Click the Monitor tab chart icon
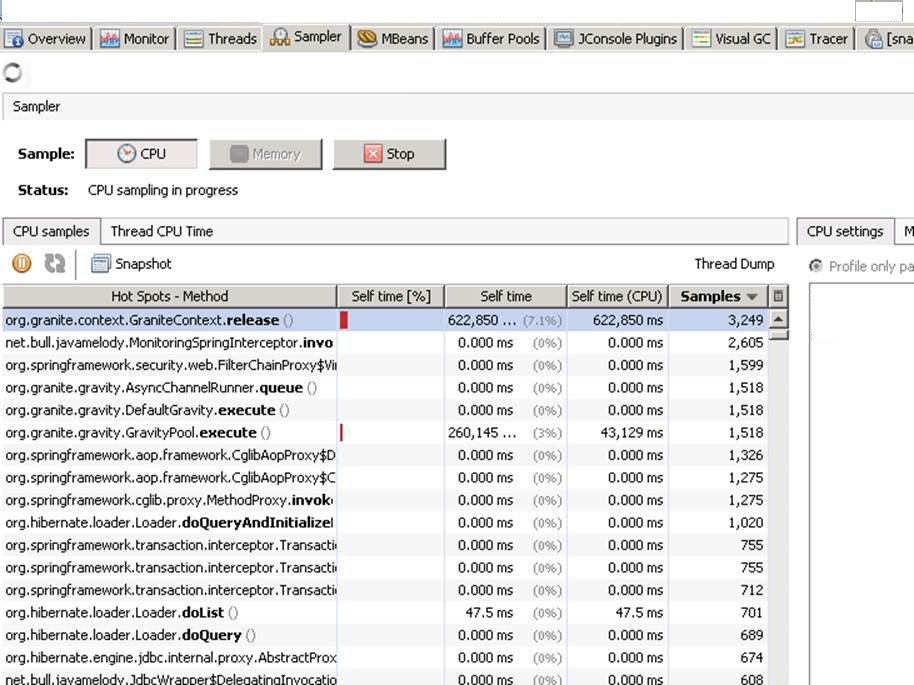Screen dimensions: 914x685 pos(109,39)
